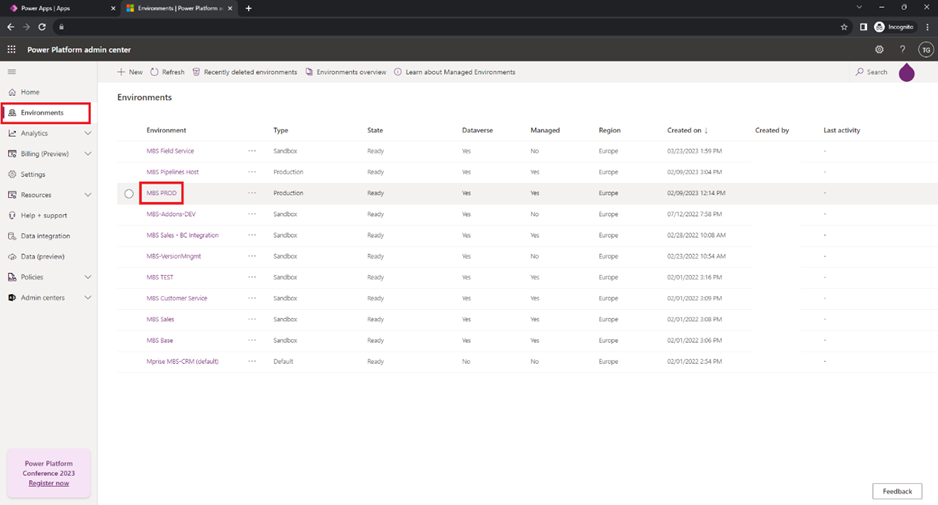This screenshot has width=938, height=505.
Task: Expand the Policies chevron
Action: point(88,277)
